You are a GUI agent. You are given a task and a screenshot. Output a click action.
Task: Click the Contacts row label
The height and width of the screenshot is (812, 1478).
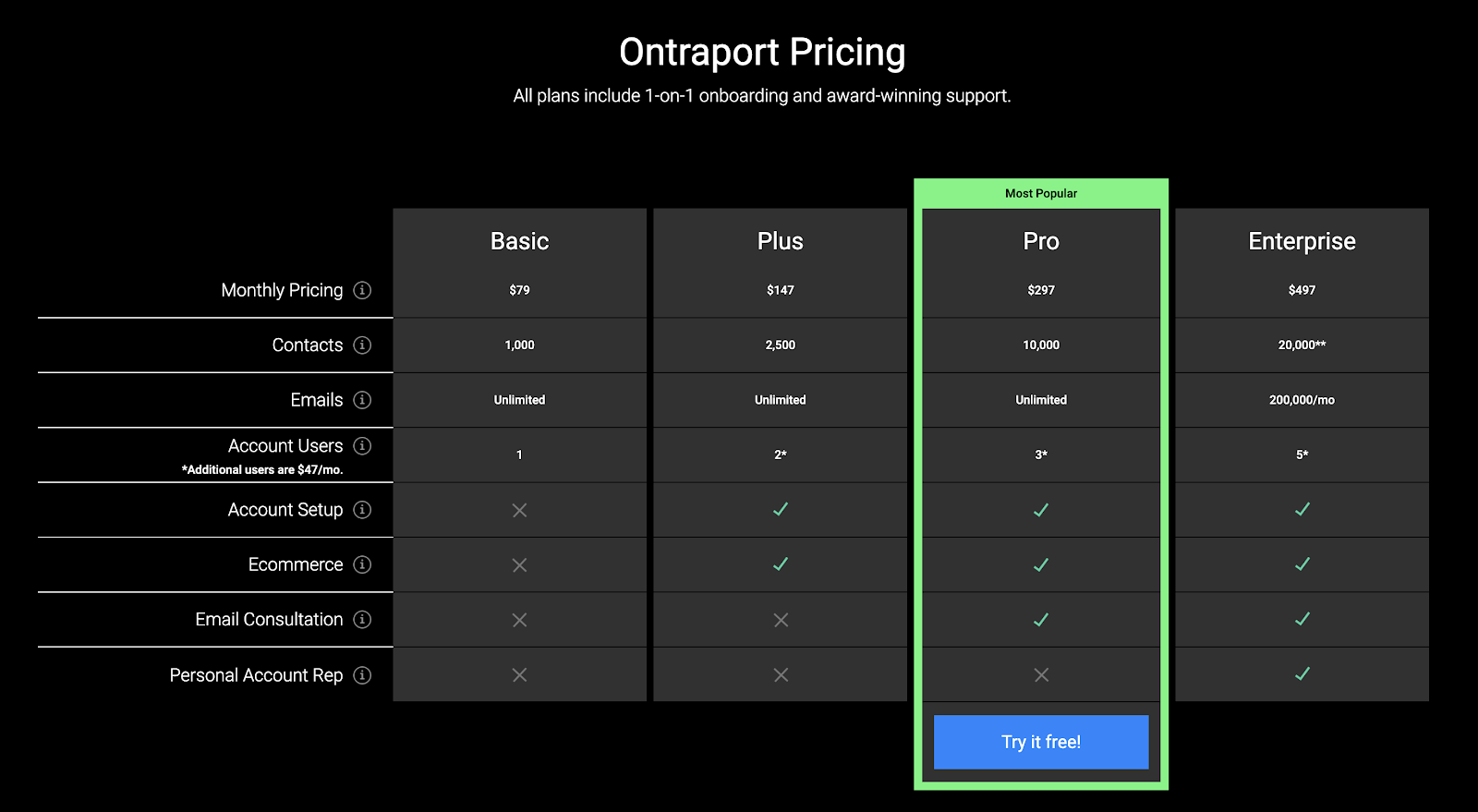[x=308, y=345]
